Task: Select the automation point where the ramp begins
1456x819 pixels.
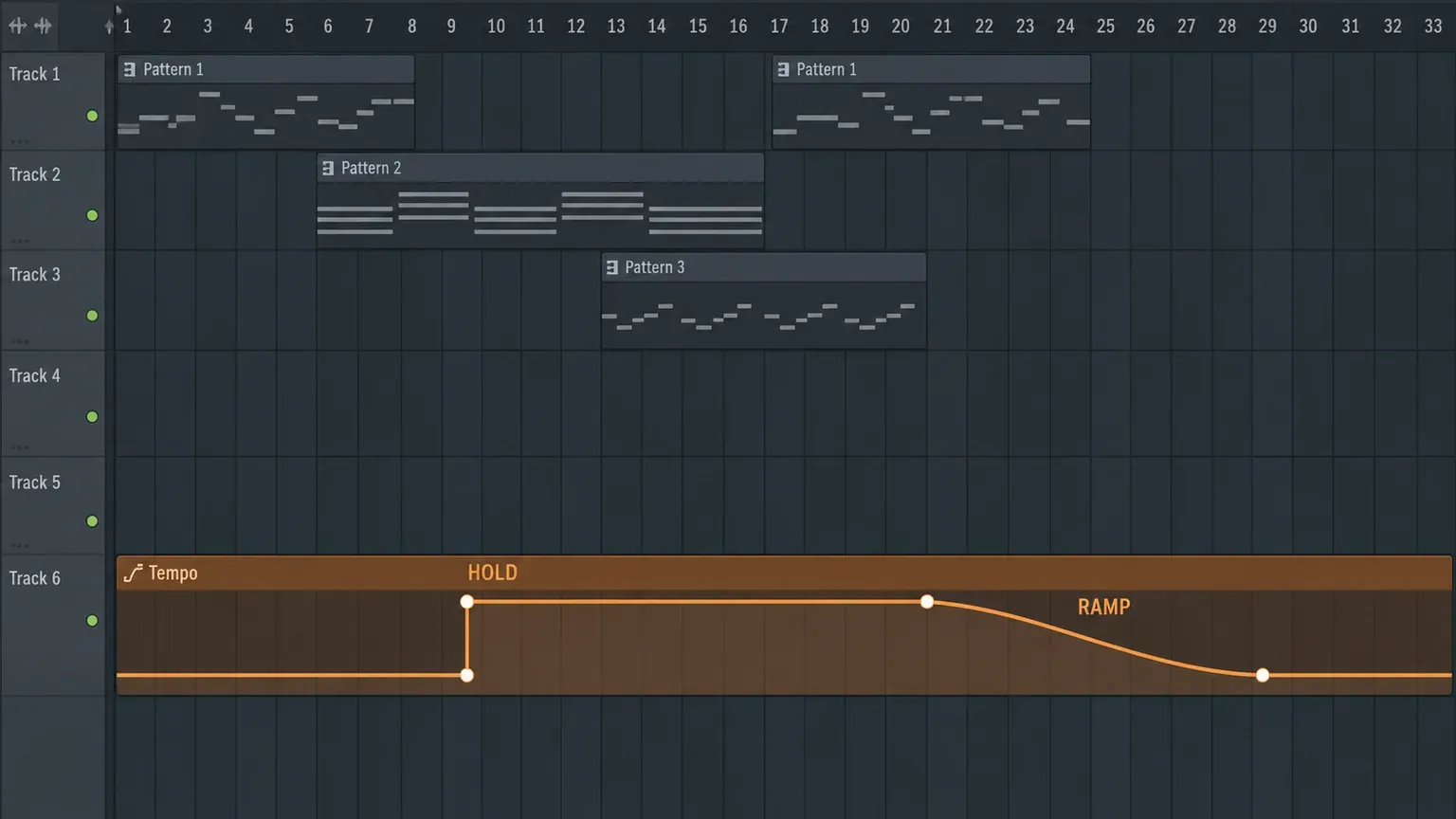Action: [x=927, y=602]
